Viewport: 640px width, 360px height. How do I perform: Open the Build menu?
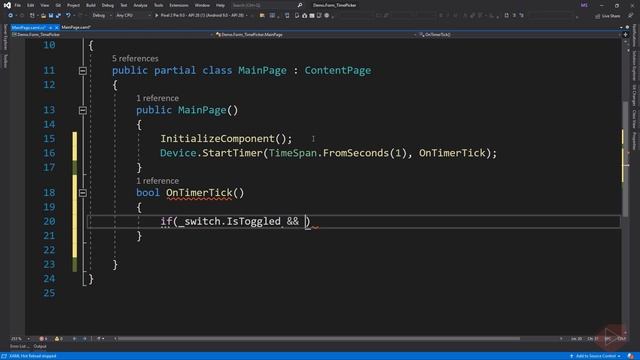(x=91, y=5)
